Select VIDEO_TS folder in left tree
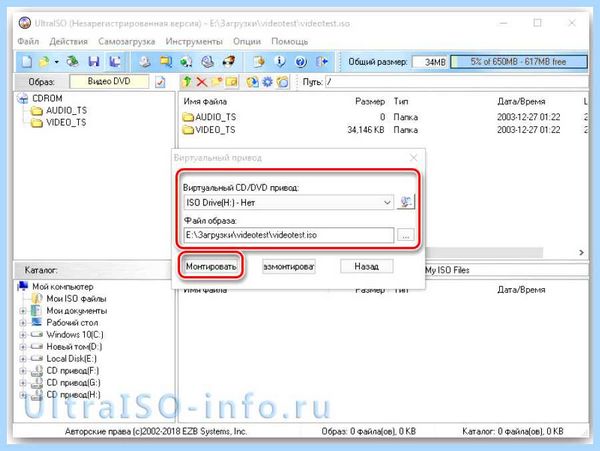The width and height of the screenshot is (600, 451). click(66, 122)
